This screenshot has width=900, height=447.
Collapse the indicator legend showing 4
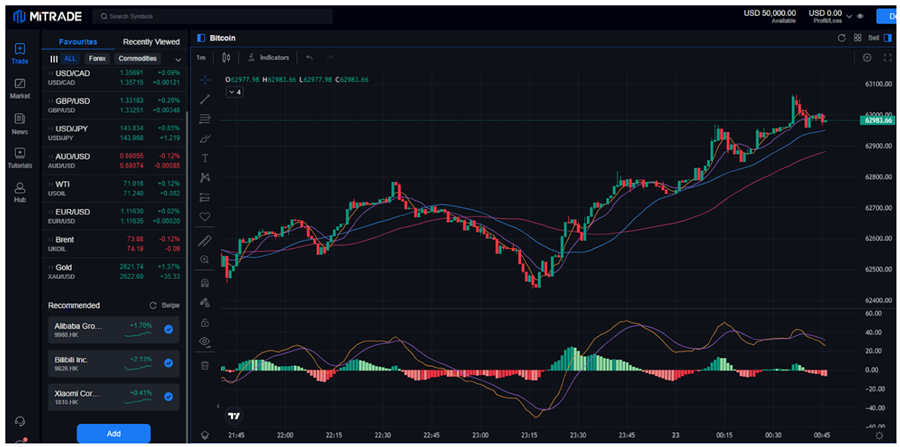tap(234, 92)
